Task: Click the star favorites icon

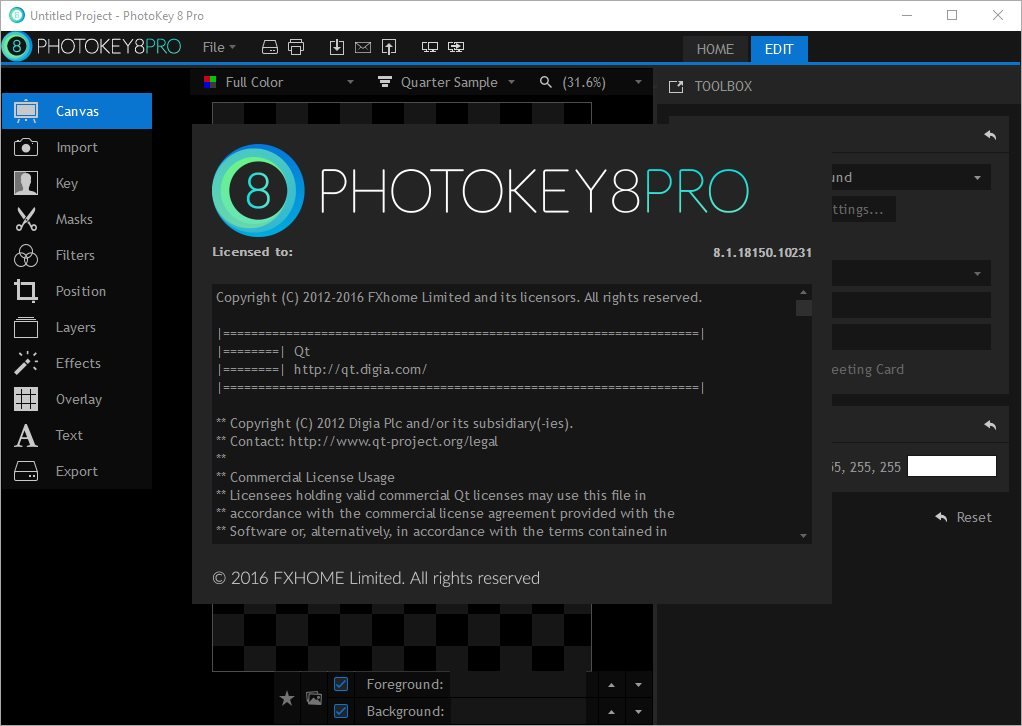Action: tap(287, 699)
